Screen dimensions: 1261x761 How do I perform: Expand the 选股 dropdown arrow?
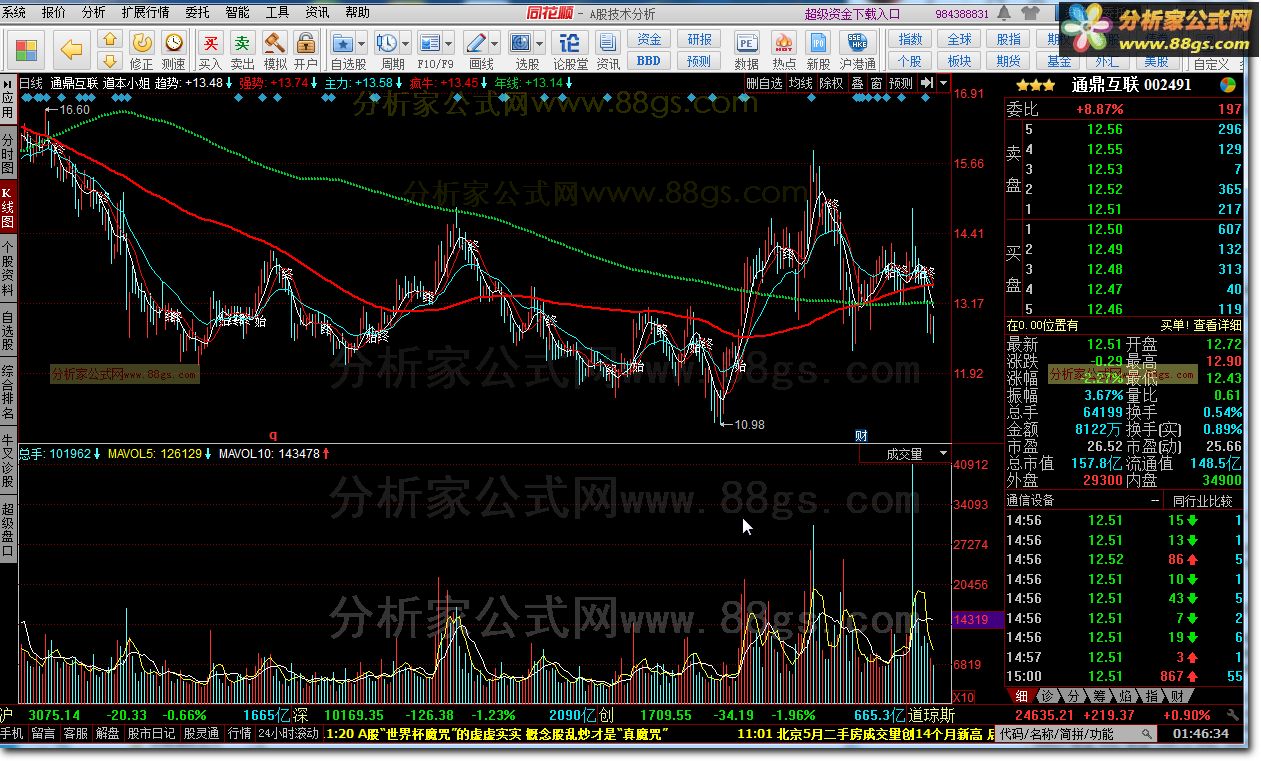[539, 44]
